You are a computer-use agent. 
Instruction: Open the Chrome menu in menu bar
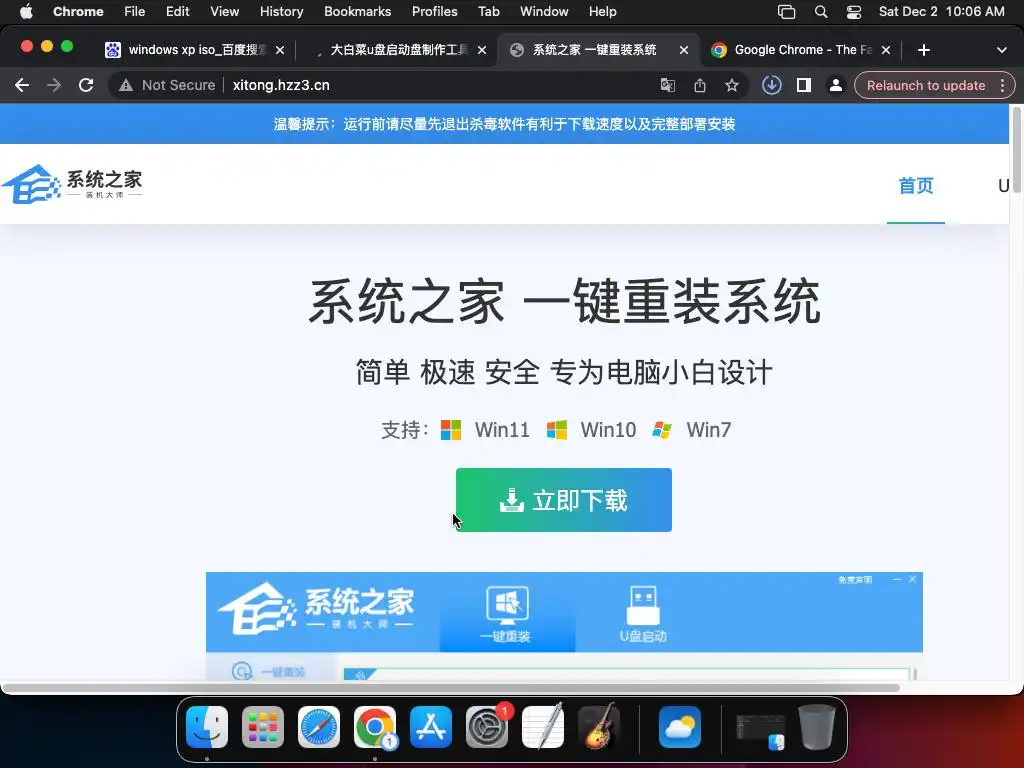tap(78, 11)
